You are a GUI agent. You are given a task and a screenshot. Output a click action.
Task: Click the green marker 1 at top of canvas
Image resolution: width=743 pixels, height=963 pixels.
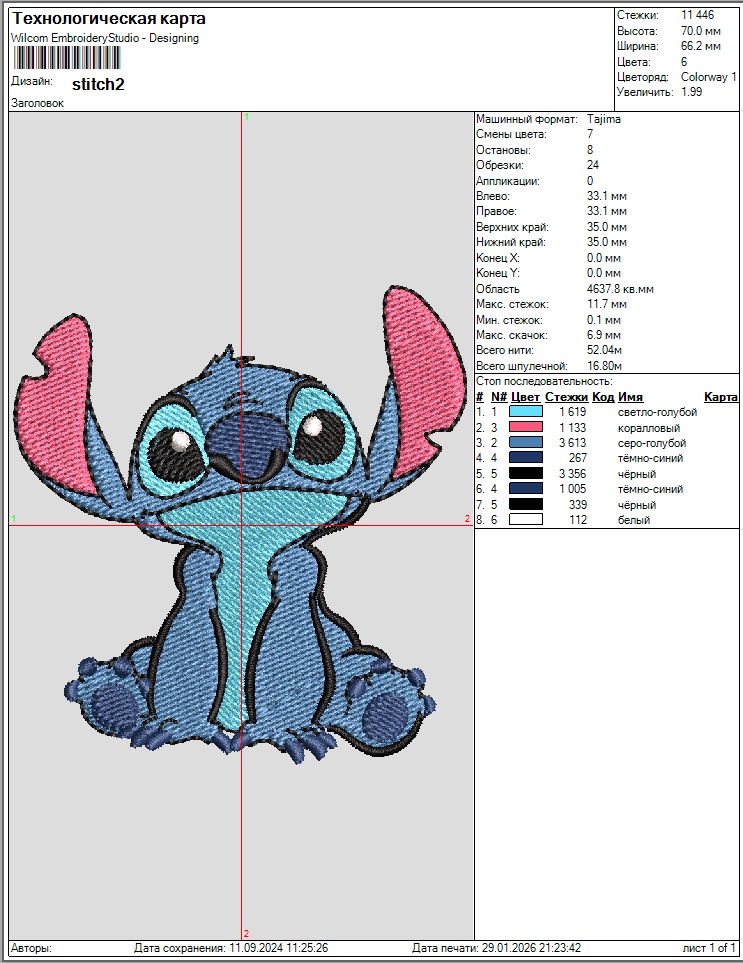[x=246, y=117]
